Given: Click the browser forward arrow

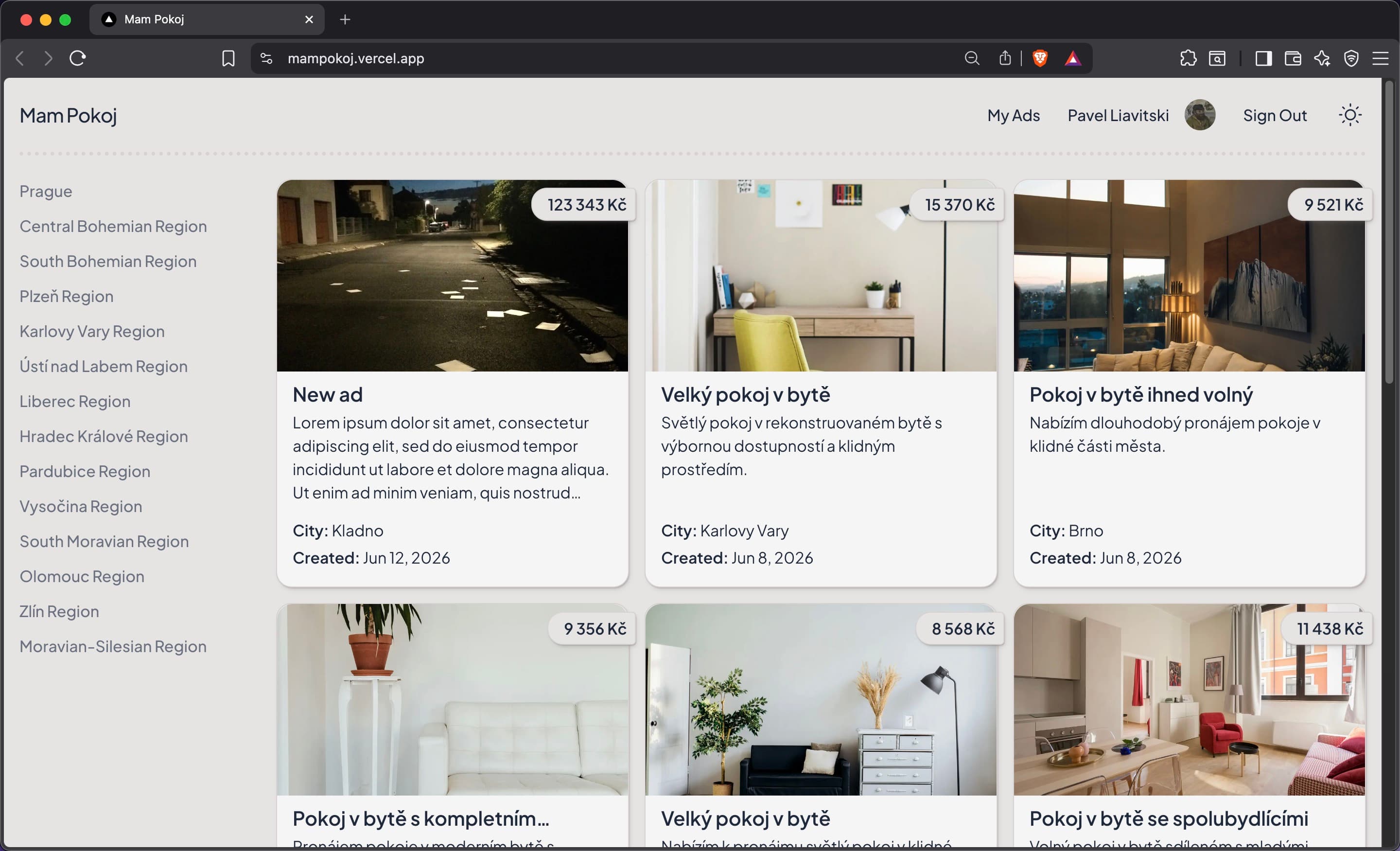Looking at the screenshot, I should click(x=48, y=58).
